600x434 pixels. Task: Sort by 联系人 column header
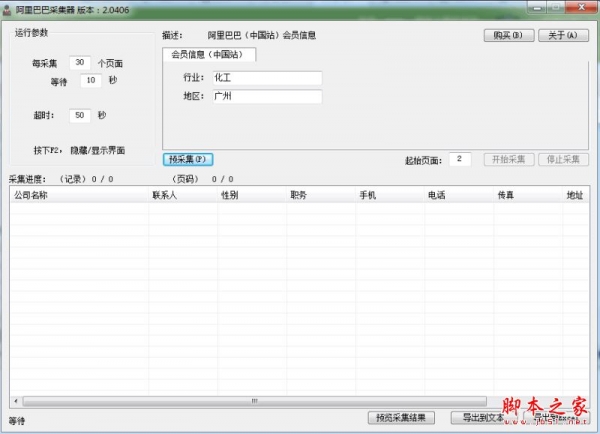coord(183,195)
